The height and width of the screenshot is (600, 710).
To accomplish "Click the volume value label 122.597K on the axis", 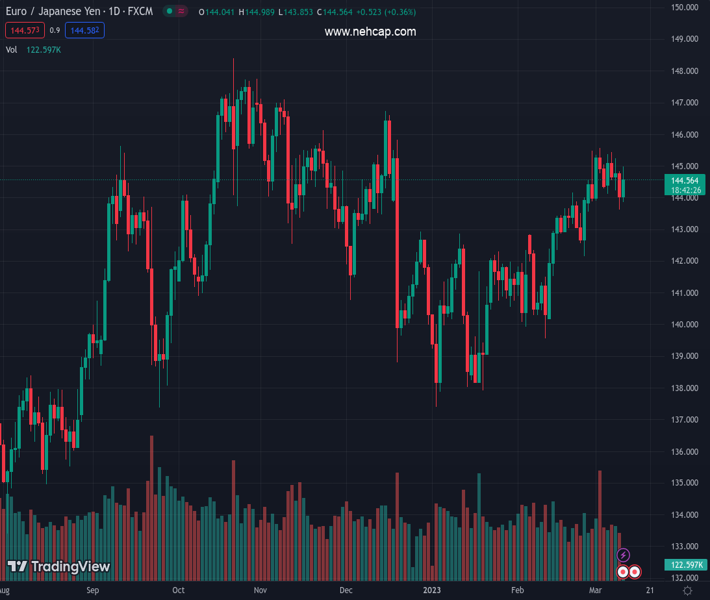I will 686,565.
